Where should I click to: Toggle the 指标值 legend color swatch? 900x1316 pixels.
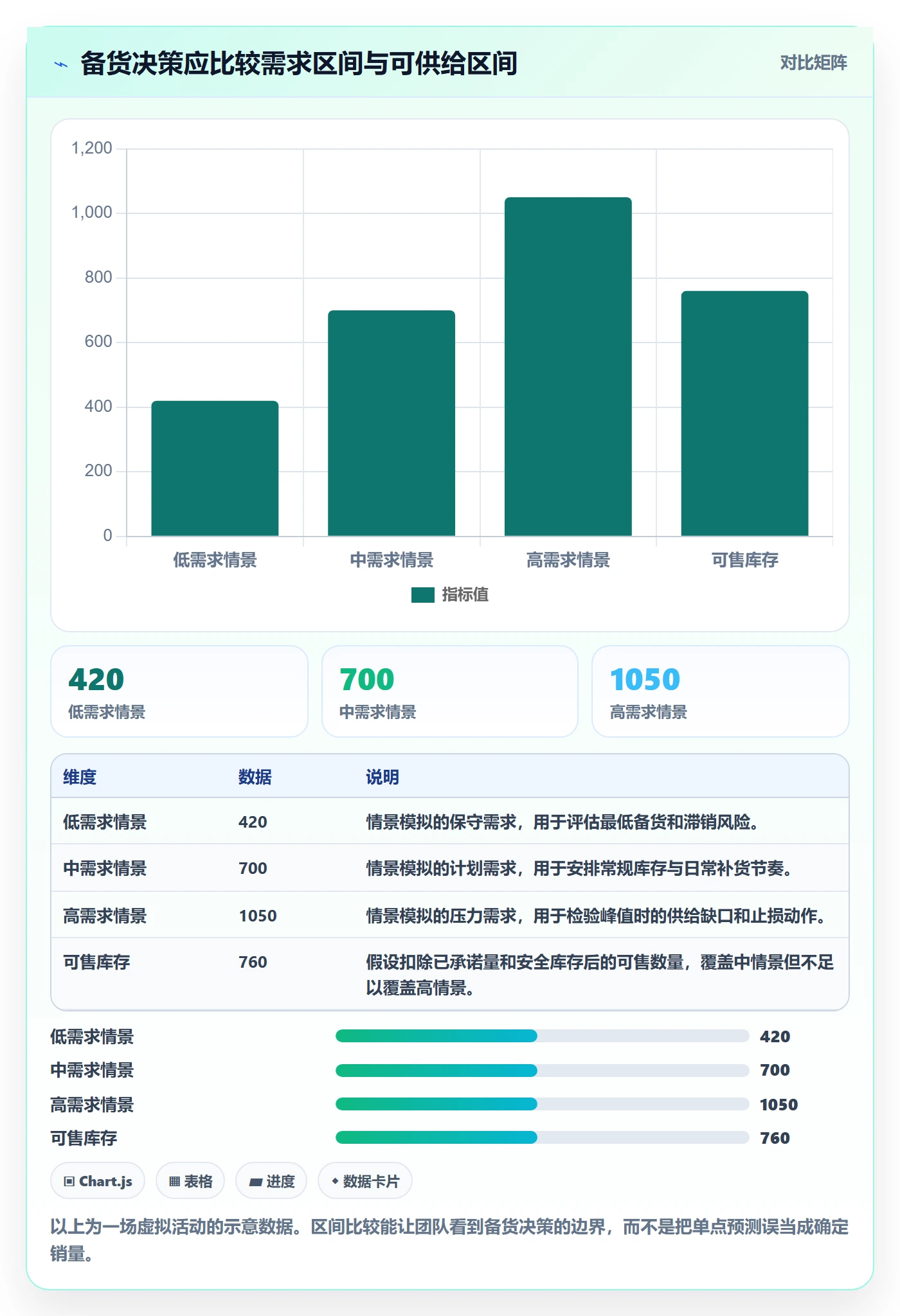pyautogui.click(x=423, y=595)
